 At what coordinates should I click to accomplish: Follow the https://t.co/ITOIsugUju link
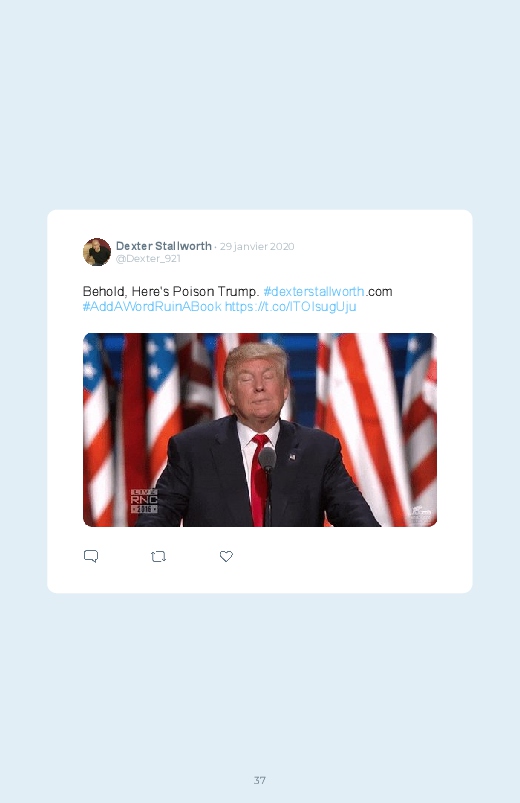pyautogui.click(x=290, y=307)
